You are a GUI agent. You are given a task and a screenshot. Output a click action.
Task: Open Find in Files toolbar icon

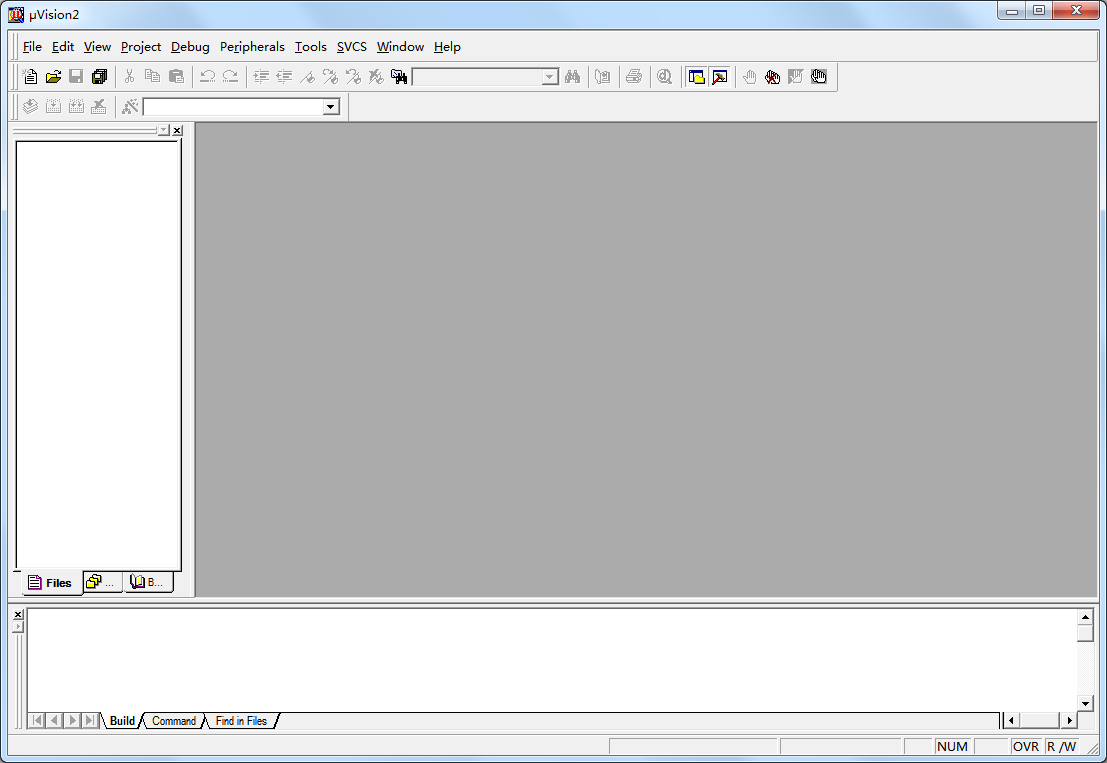pos(399,77)
